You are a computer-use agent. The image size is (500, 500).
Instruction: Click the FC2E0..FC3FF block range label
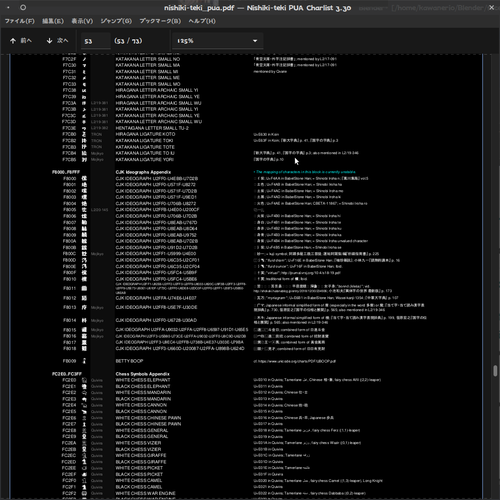point(67,374)
